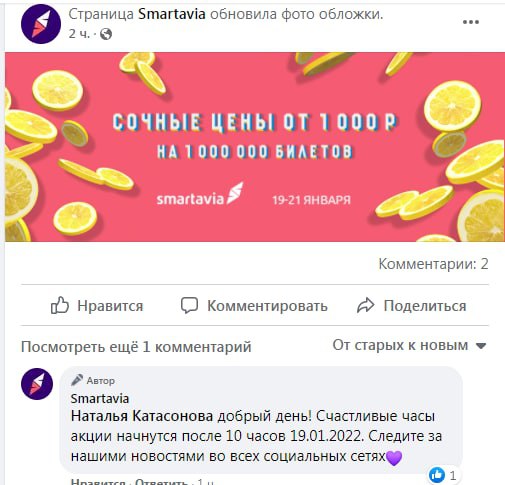The height and width of the screenshot is (485, 505).
Task: Open 'Комментарии: 2' count link
Action: click(x=433, y=264)
